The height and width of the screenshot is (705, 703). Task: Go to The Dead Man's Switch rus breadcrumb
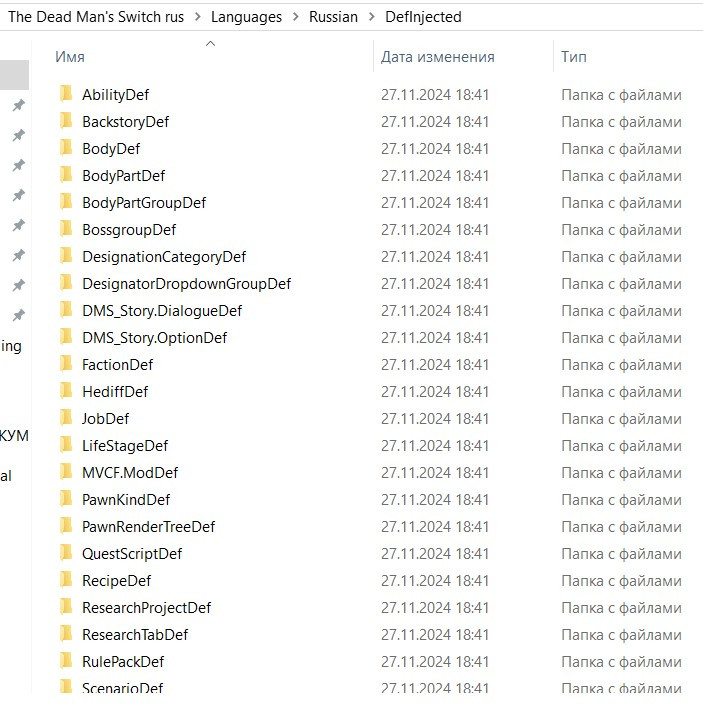pyautogui.click(x=96, y=17)
